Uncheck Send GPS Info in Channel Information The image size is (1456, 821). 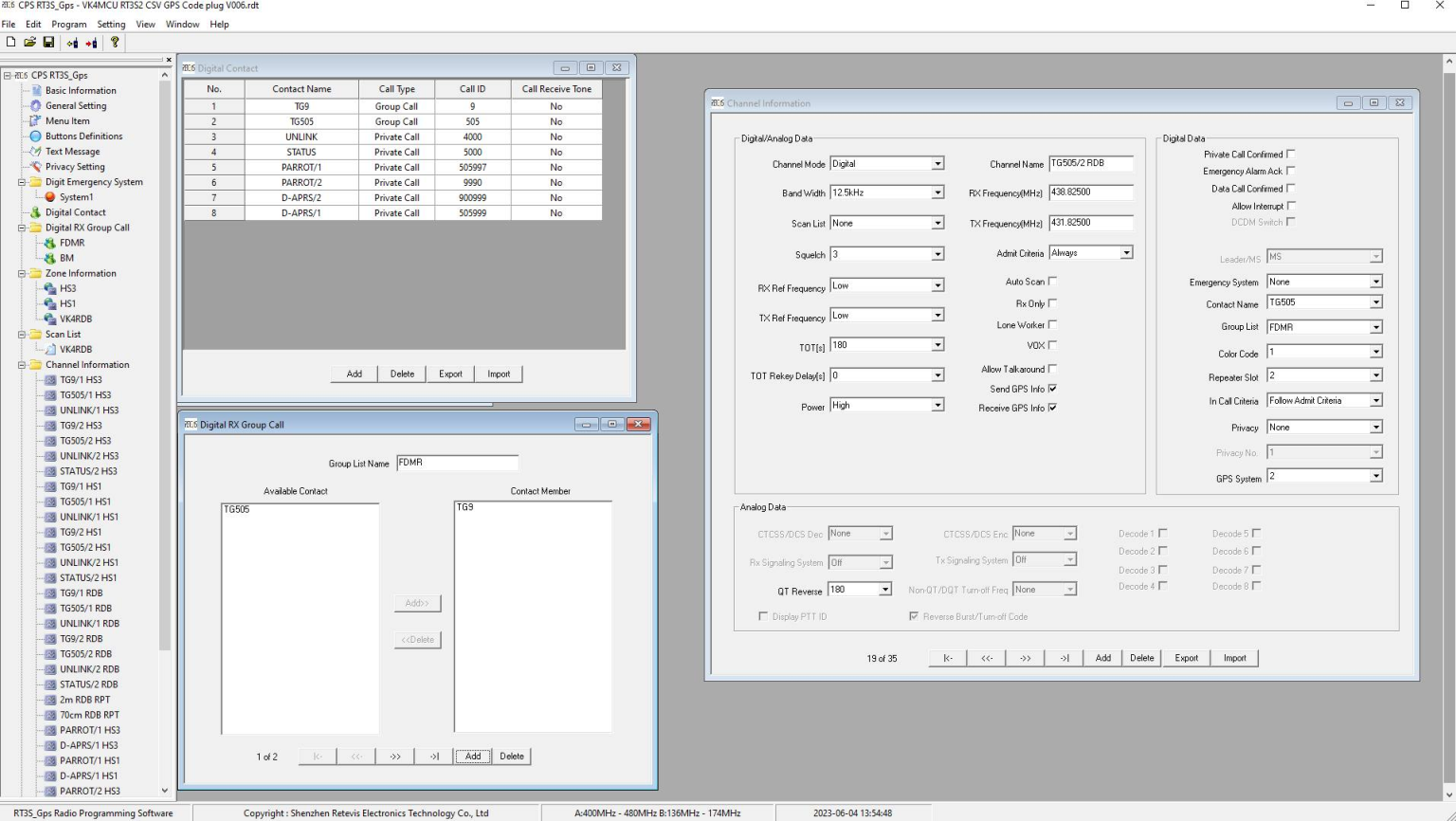(x=1054, y=388)
